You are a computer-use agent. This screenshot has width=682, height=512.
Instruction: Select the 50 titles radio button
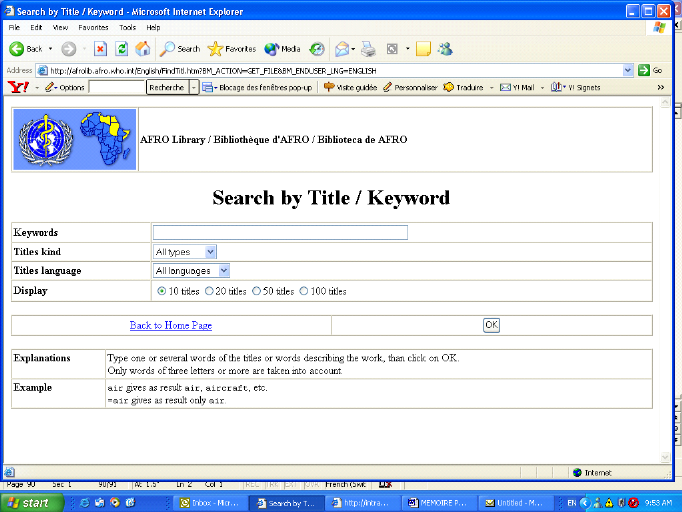pyautogui.click(x=256, y=291)
